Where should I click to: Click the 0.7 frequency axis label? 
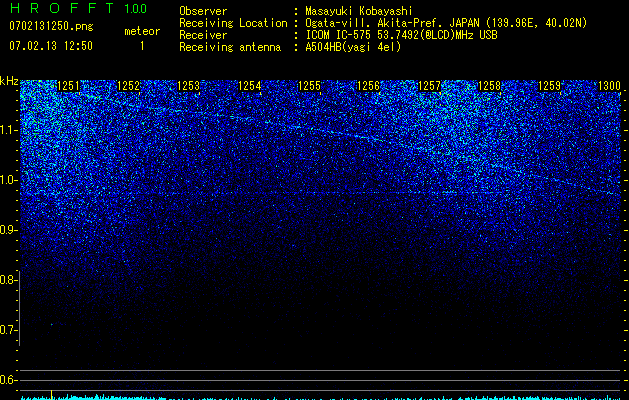click(9, 330)
